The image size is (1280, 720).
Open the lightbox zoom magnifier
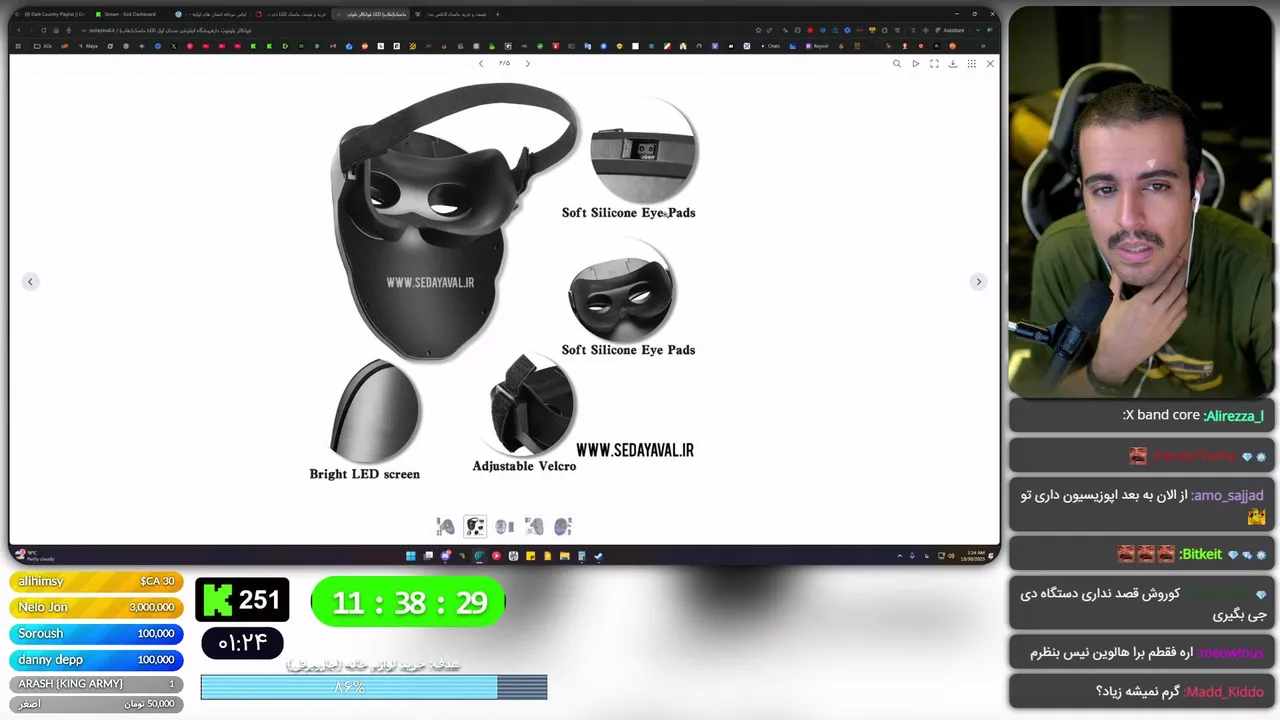tap(897, 63)
